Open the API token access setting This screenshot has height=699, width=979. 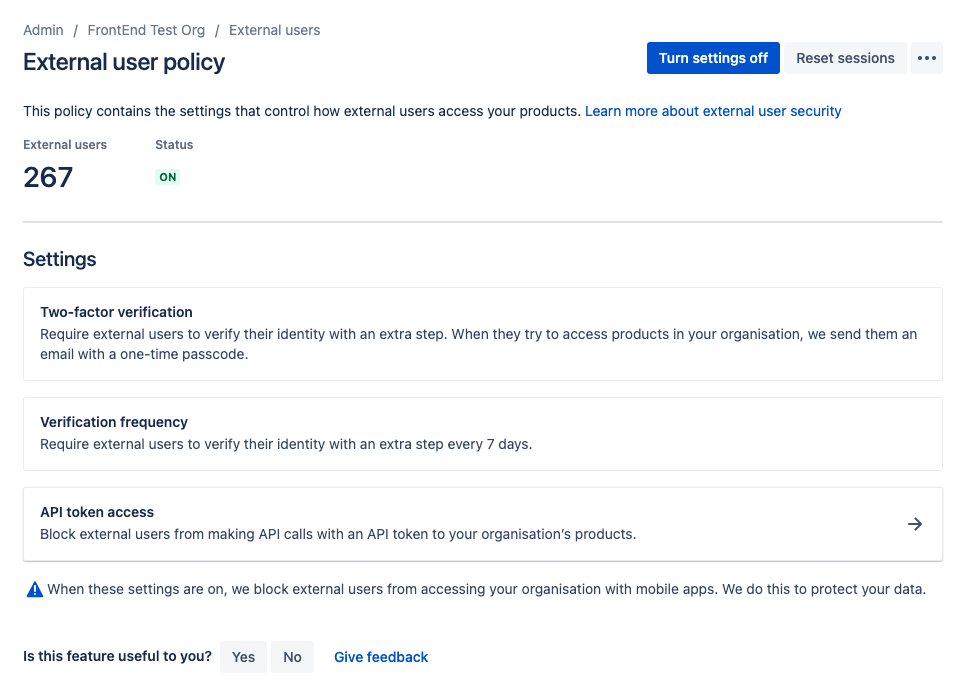(x=482, y=523)
